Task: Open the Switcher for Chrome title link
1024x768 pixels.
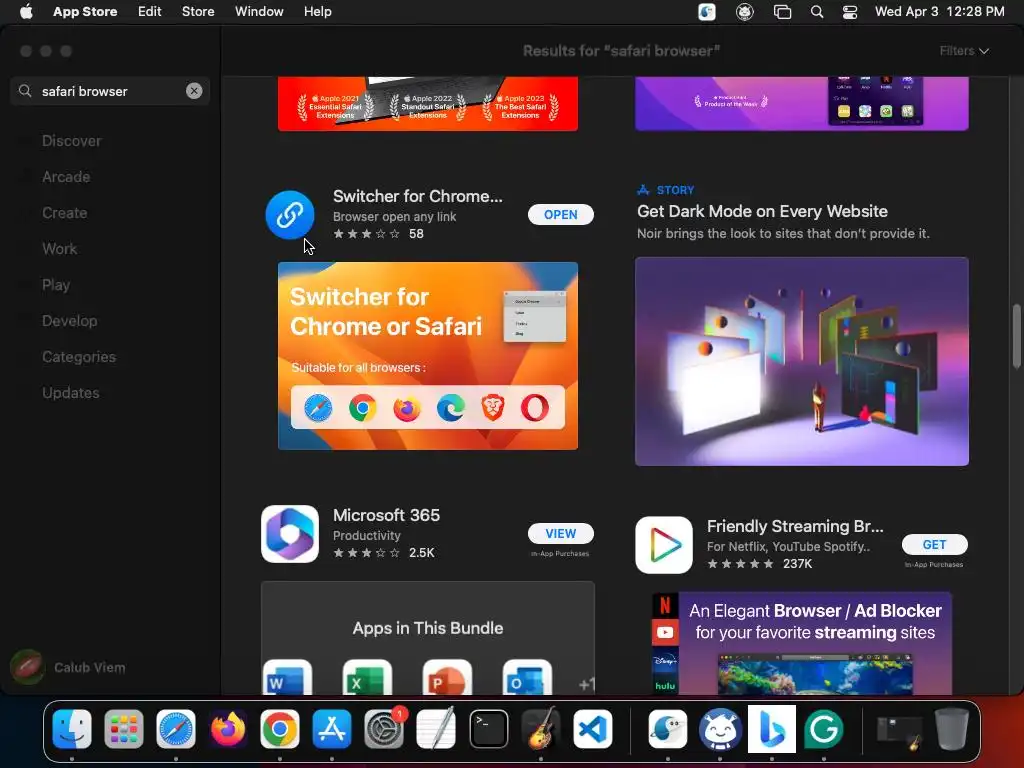Action: click(x=417, y=196)
